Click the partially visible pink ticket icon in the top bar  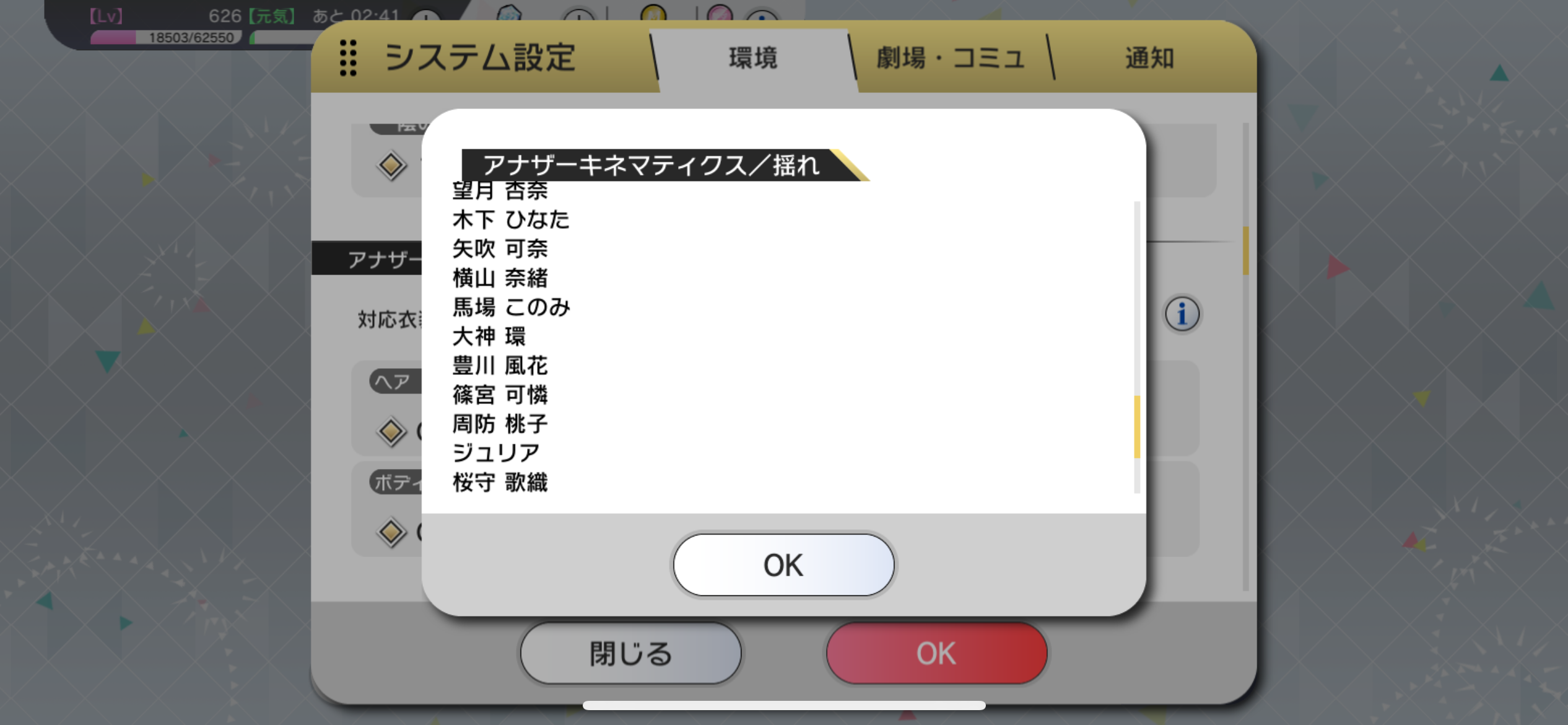719,12
